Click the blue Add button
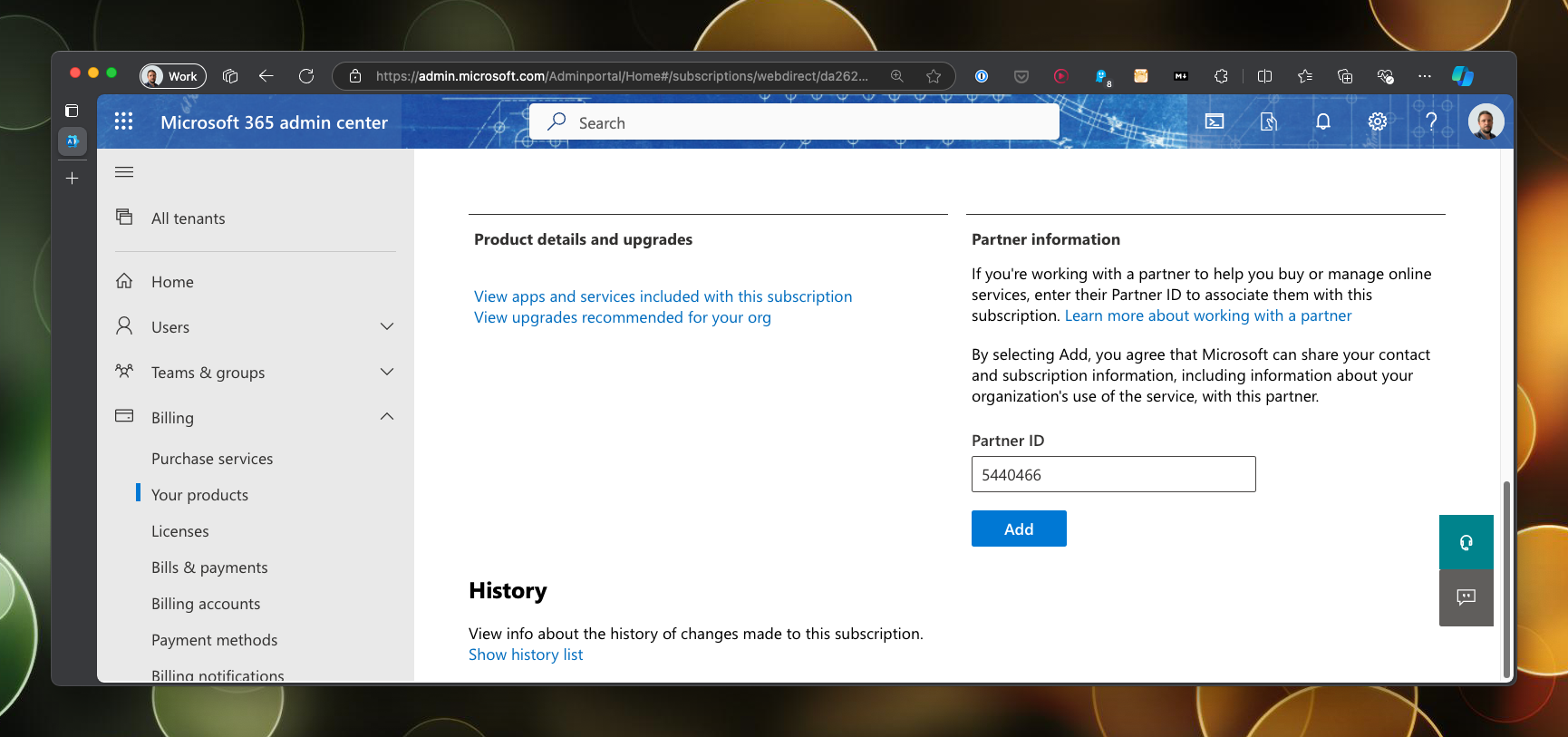 pyautogui.click(x=1019, y=529)
